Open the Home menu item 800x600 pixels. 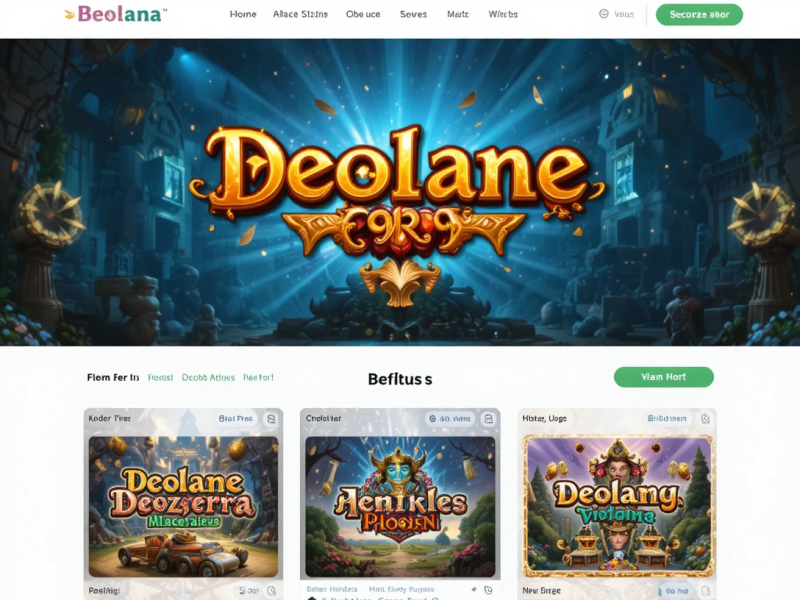243,14
